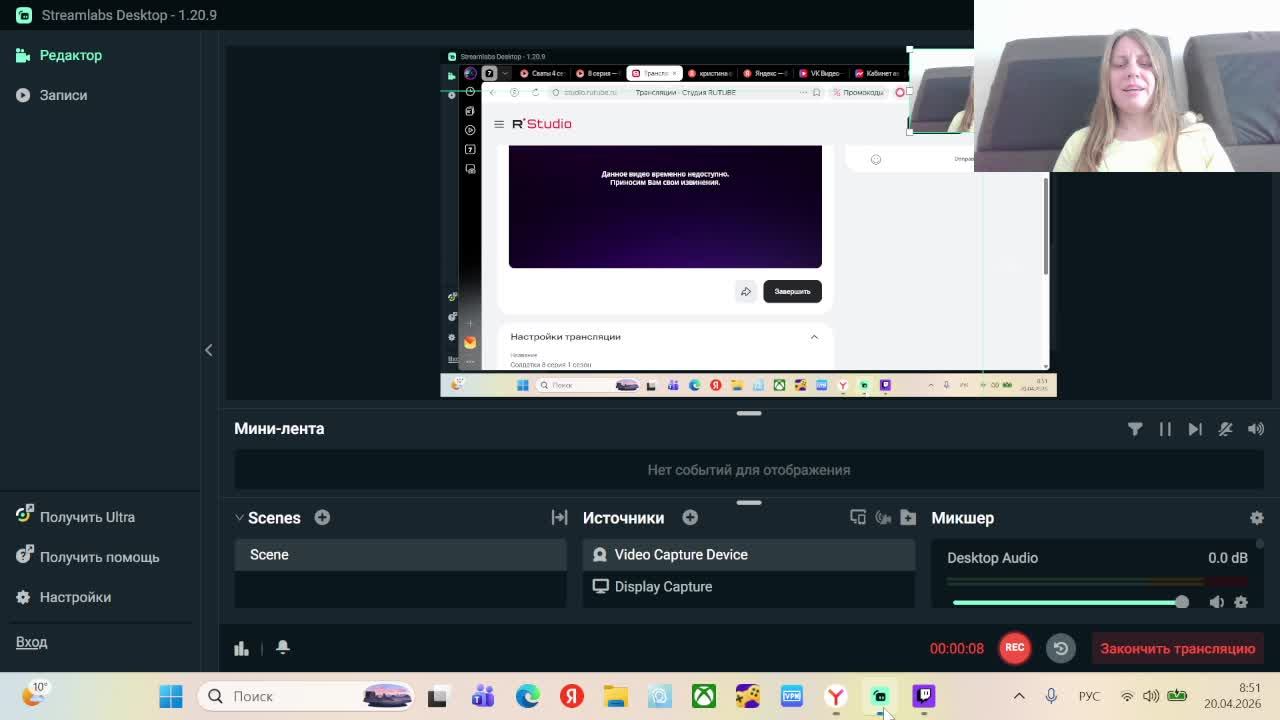
Task: Click the taskbar Поиск search field
Action: pos(306,696)
